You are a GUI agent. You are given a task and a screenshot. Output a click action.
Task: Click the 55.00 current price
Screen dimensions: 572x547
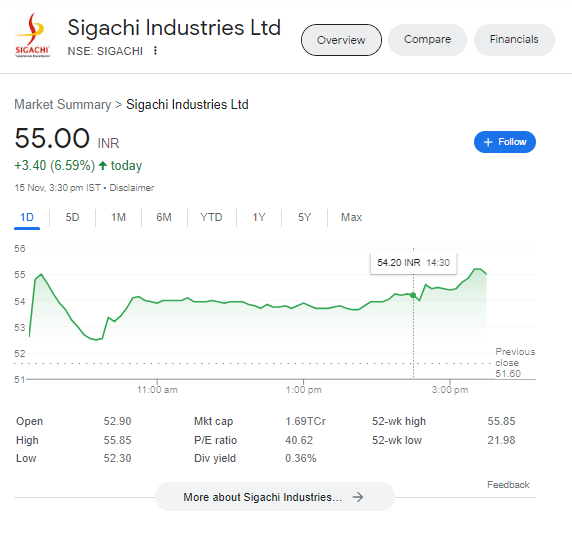pyautogui.click(x=52, y=138)
